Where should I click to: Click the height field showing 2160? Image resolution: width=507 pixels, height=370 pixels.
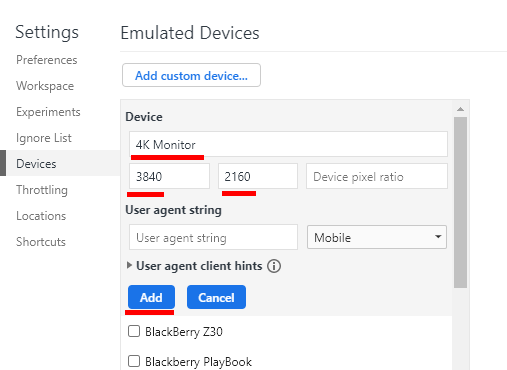tap(258, 176)
